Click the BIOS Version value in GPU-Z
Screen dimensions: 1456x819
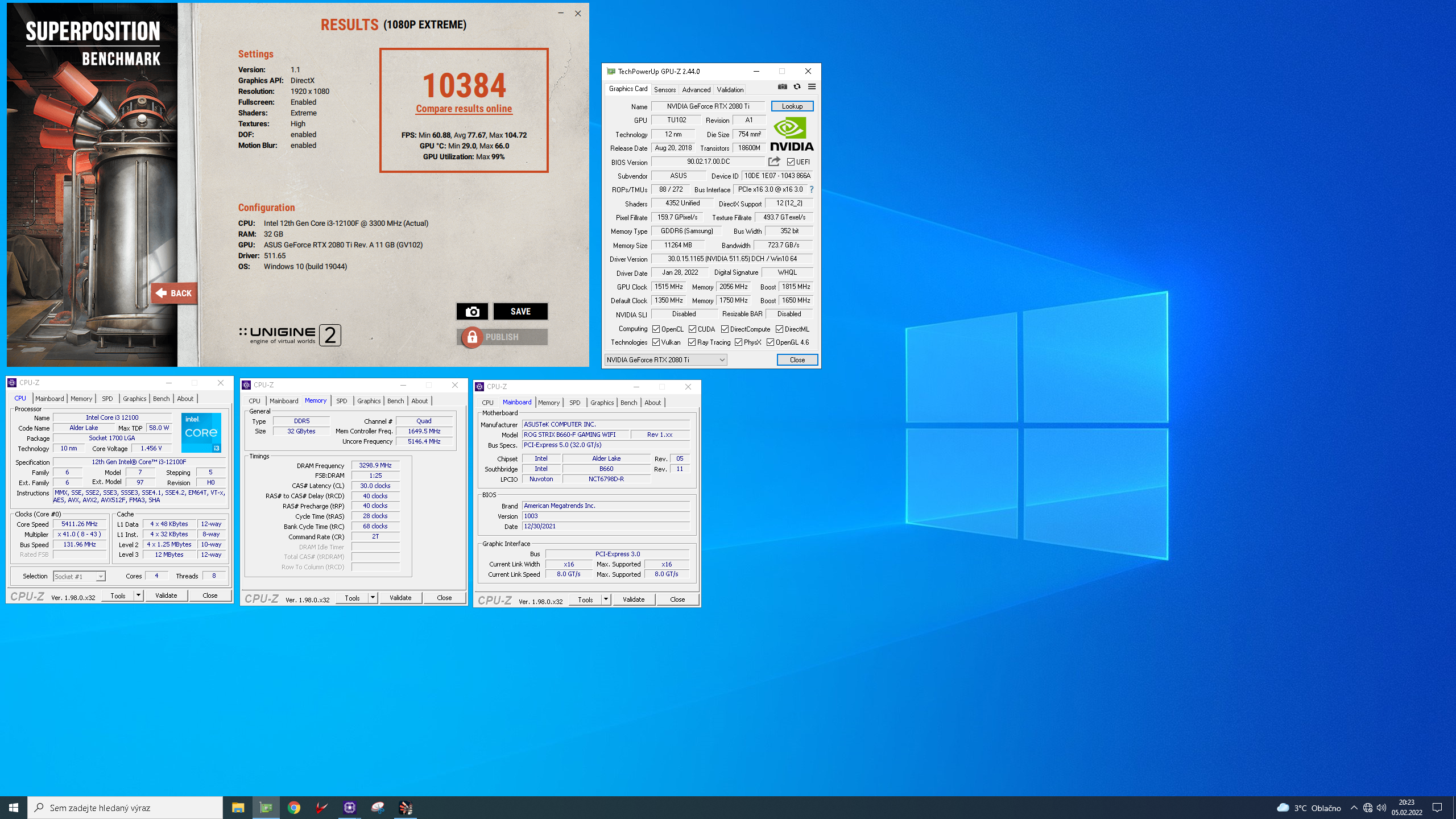708,162
